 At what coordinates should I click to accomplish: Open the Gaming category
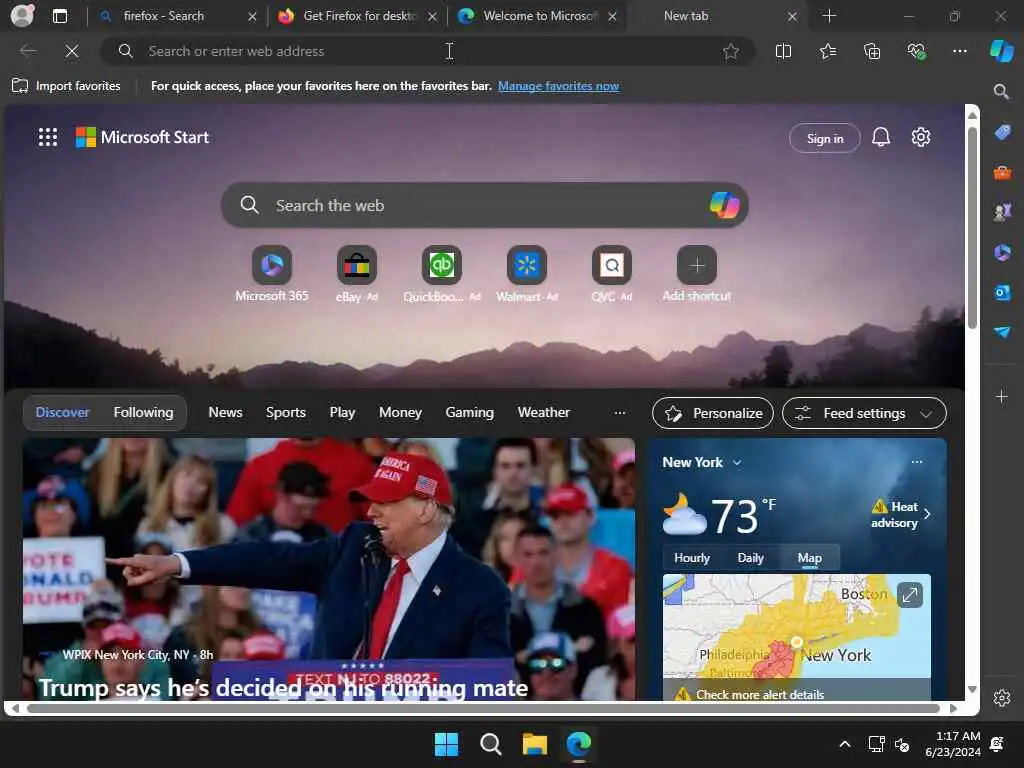[470, 413]
